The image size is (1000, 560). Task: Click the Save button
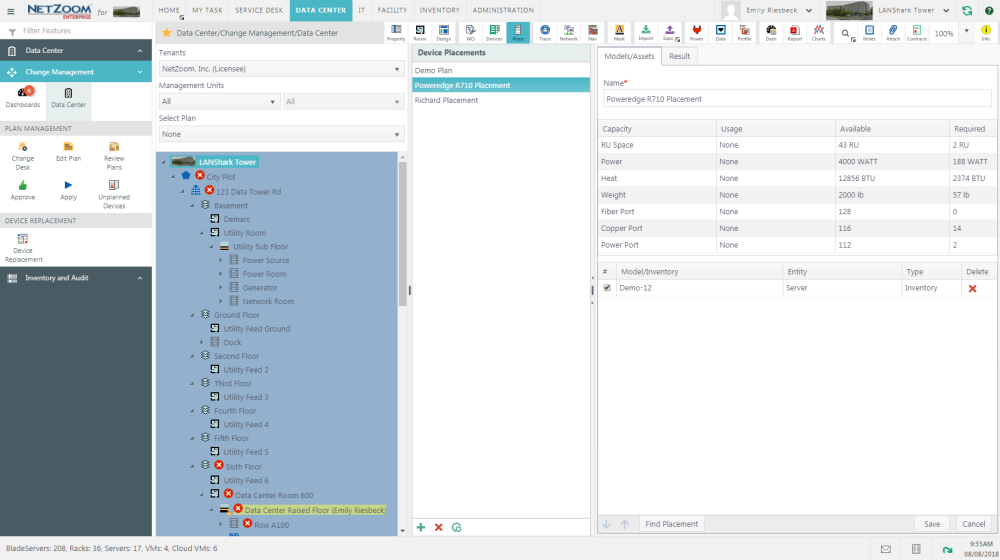(932, 524)
